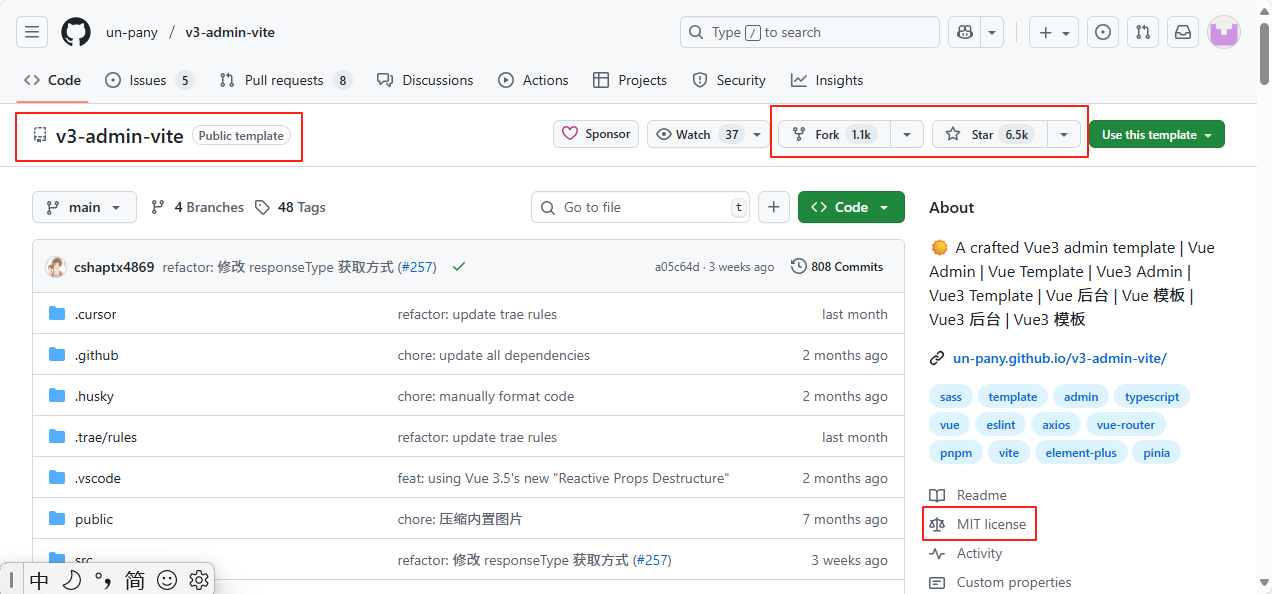Open the Actions tab
The height and width of the screenshot is (594, 1272).
point(533,80)
